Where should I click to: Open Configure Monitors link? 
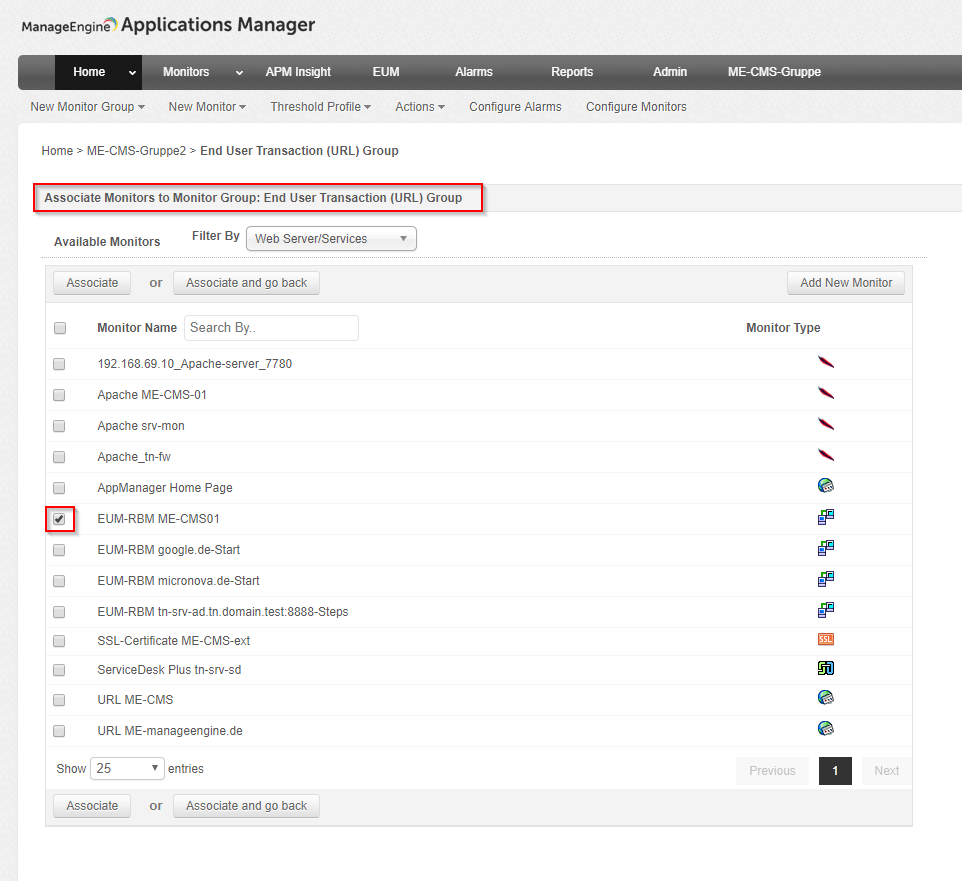point(636,107)
